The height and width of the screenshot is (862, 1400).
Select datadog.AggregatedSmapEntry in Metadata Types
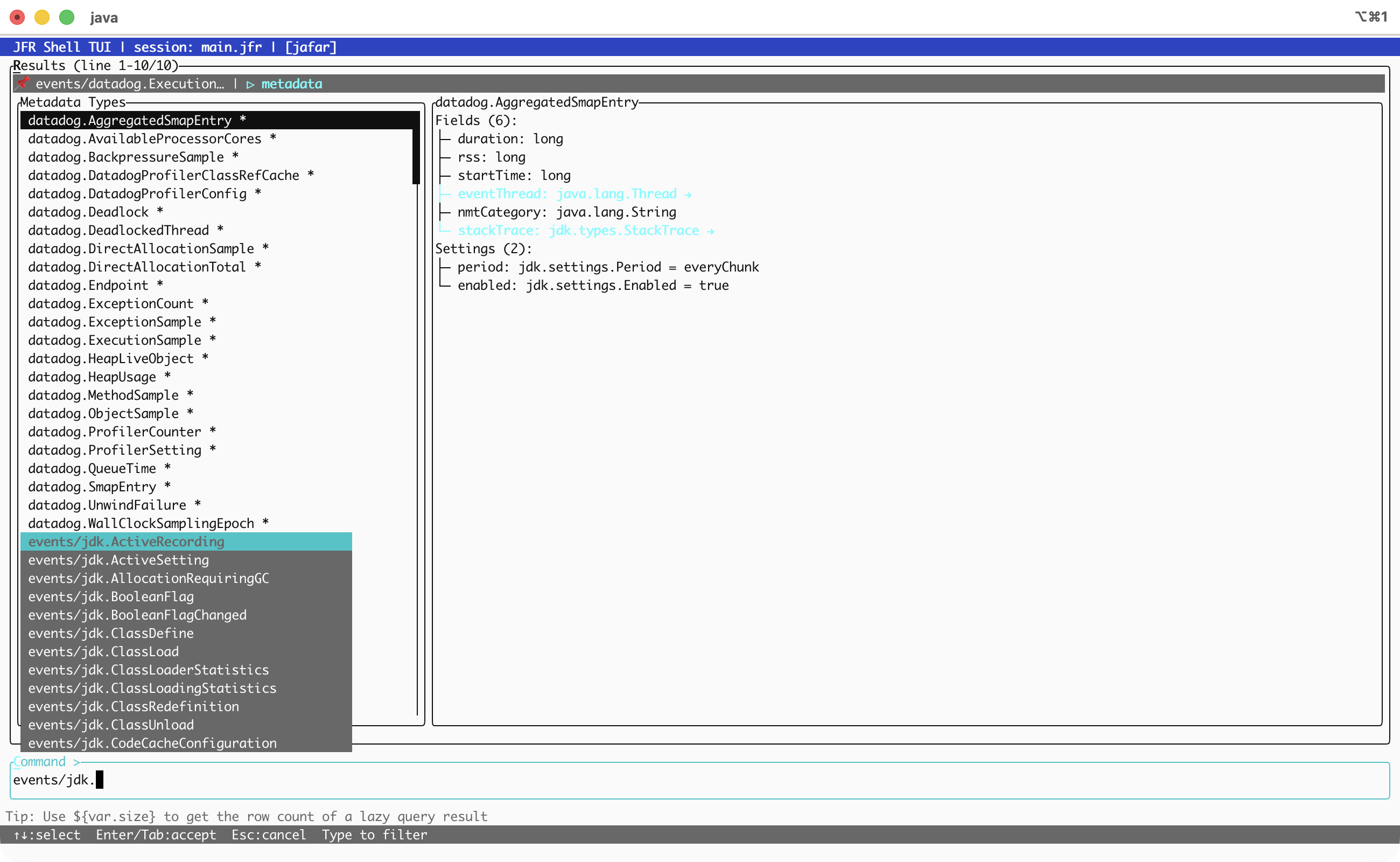click(129, 120)
